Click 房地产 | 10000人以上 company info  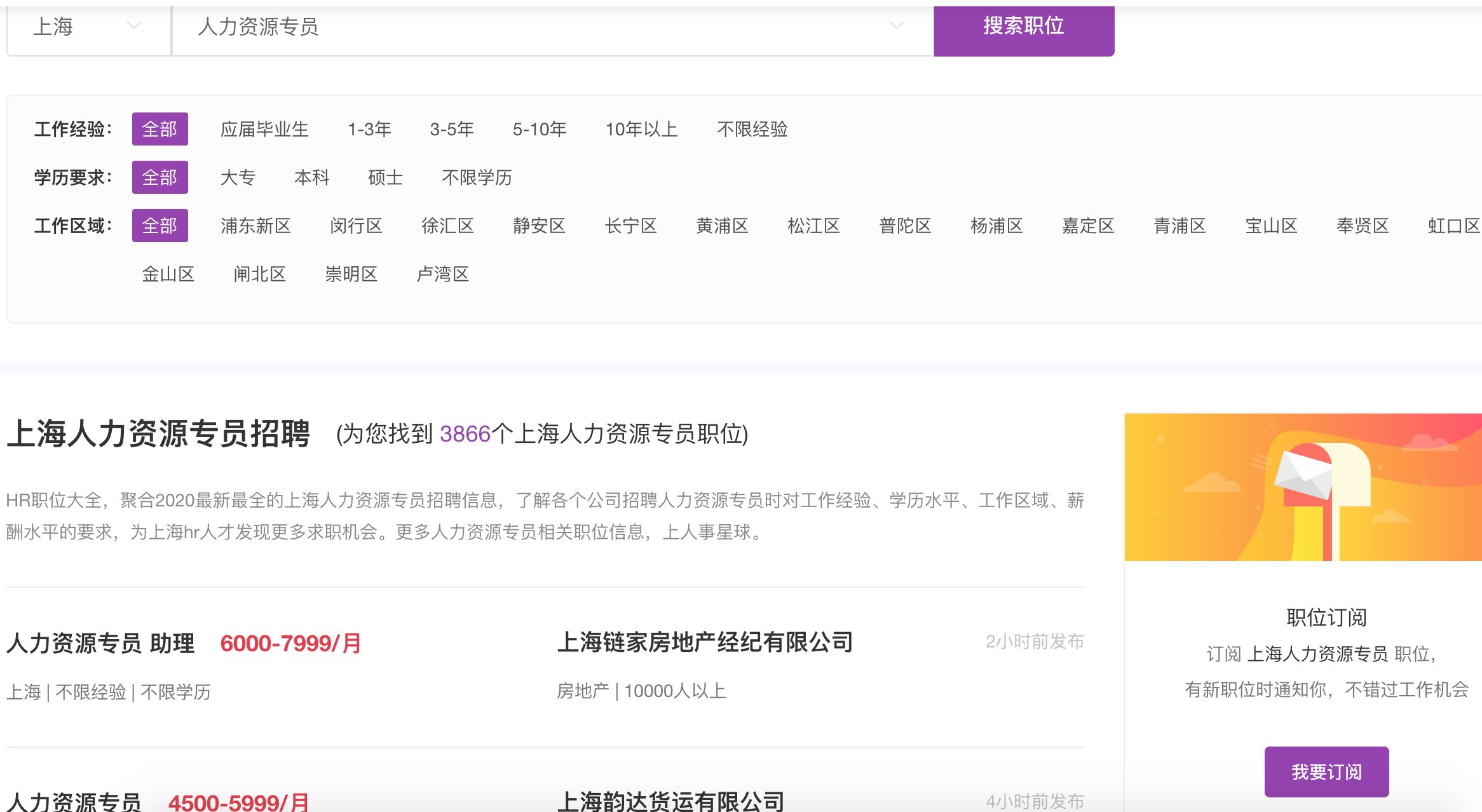tap(641, 691)
